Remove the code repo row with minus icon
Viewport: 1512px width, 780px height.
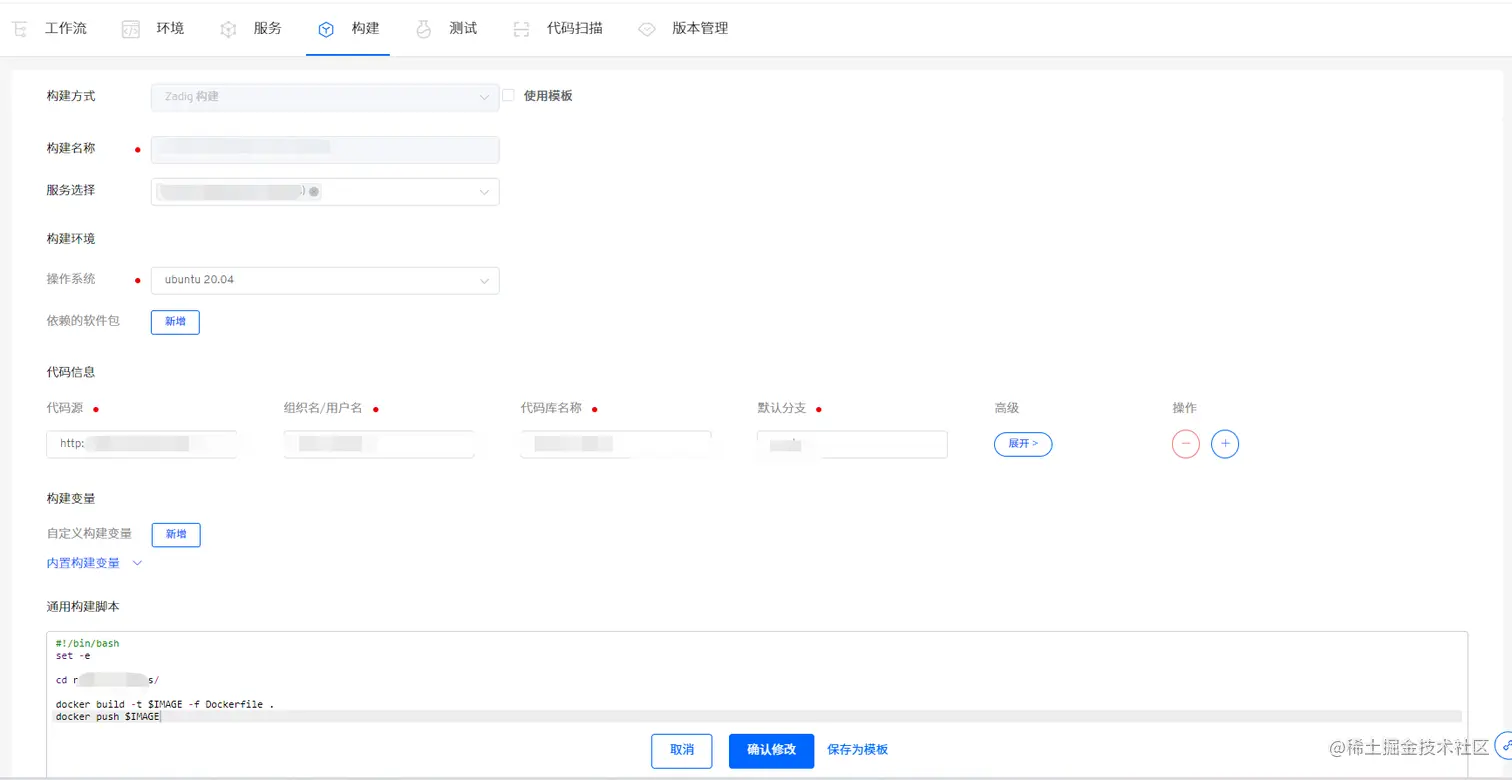click(1186, 444)
